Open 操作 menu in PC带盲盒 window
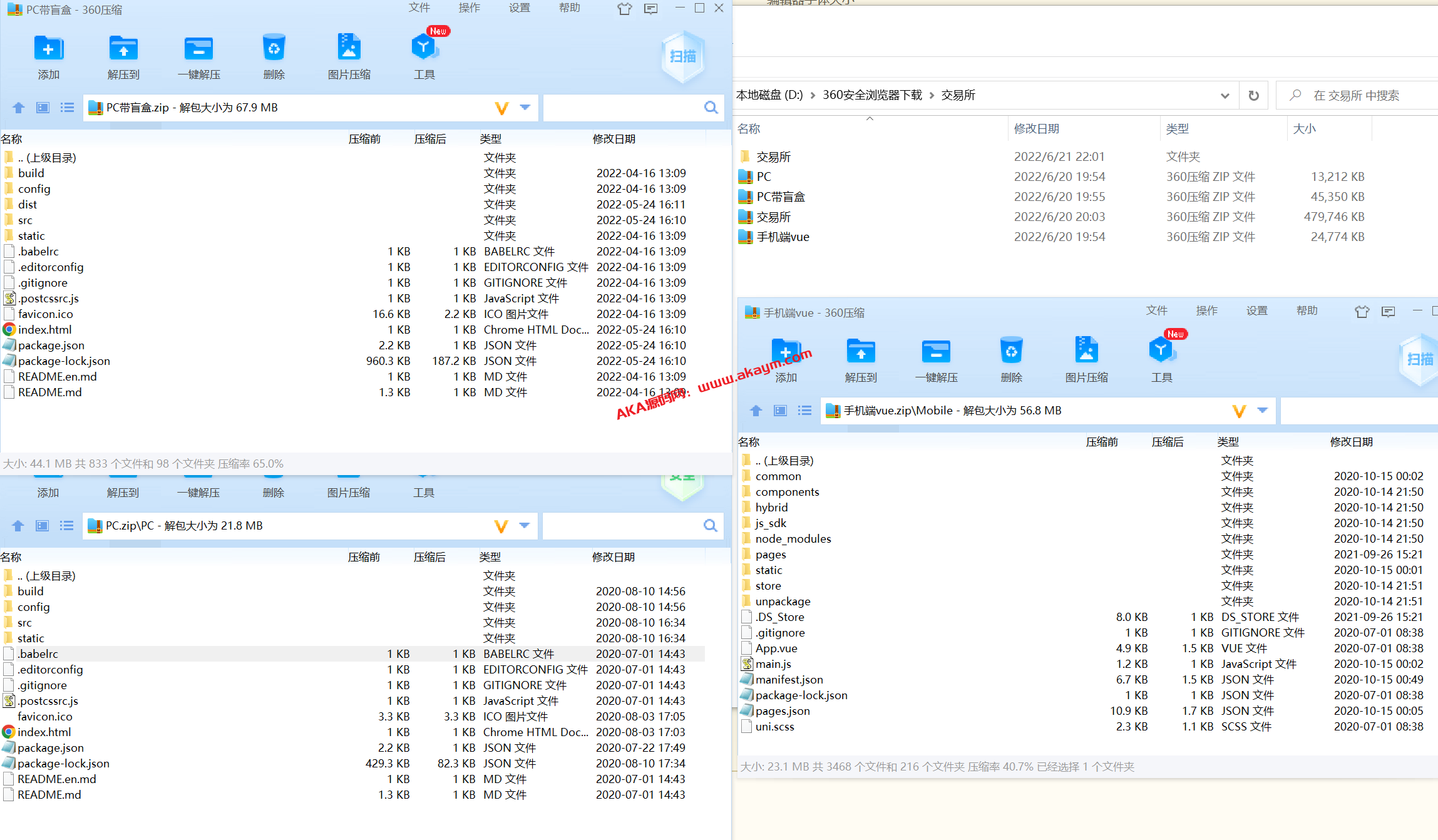The width and height of the screenshot is (1438, 840). pos(469,8)
